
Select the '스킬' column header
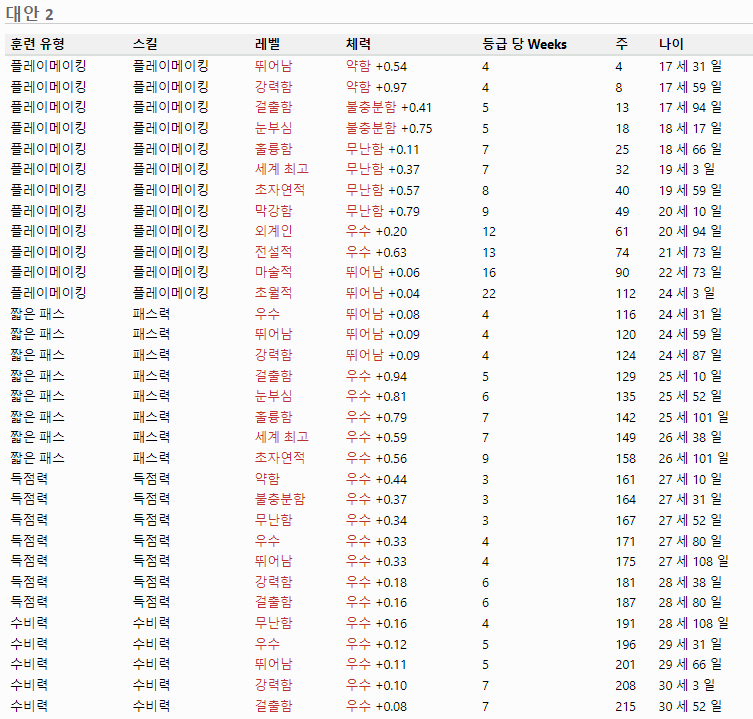145,44
